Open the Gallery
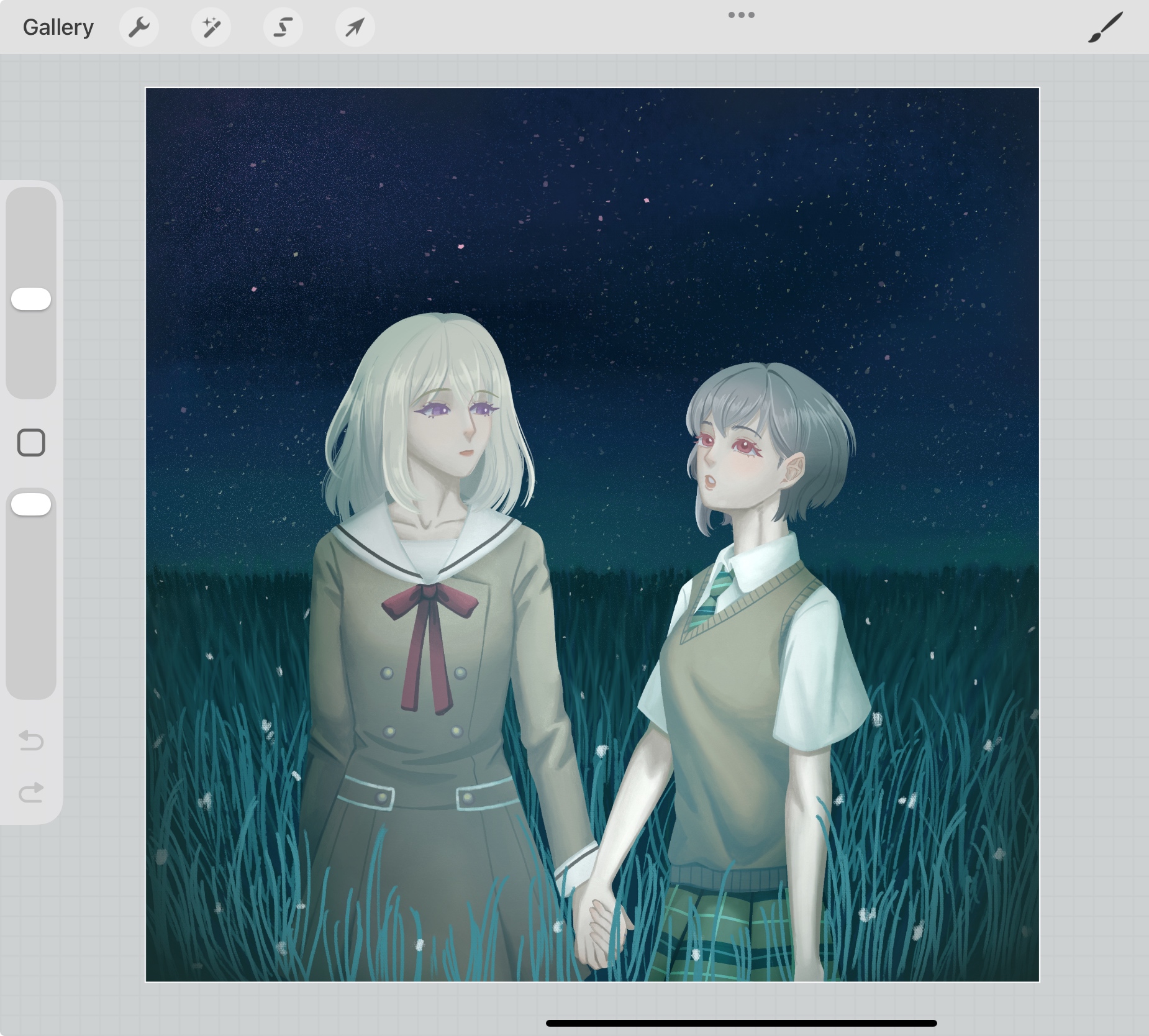This screenshot has width=1149, height=1036. tap(58, 27)
